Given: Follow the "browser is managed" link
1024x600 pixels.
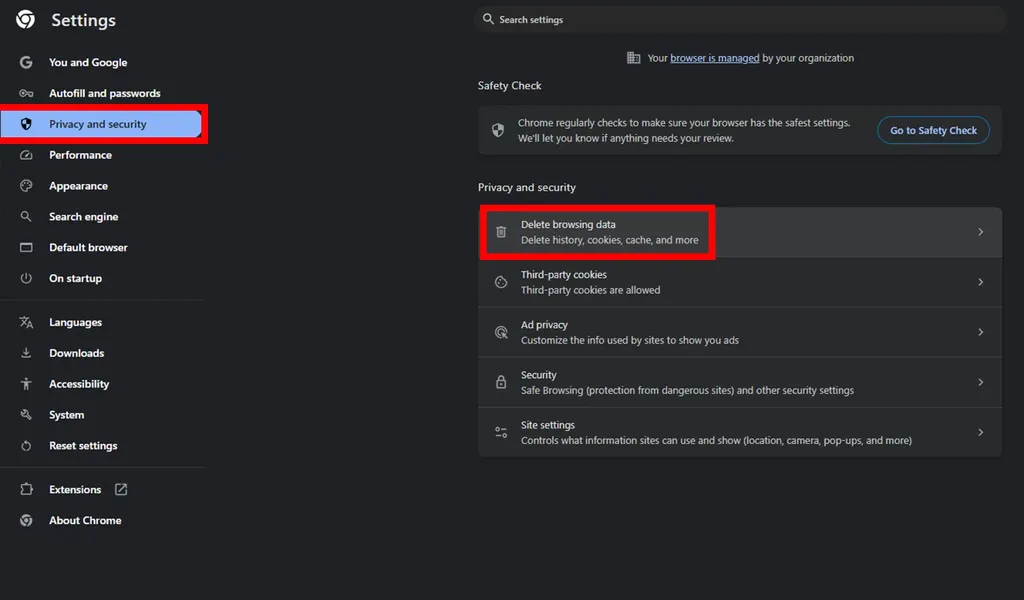Looking at the screenshot, I should (x=714, y=58).
